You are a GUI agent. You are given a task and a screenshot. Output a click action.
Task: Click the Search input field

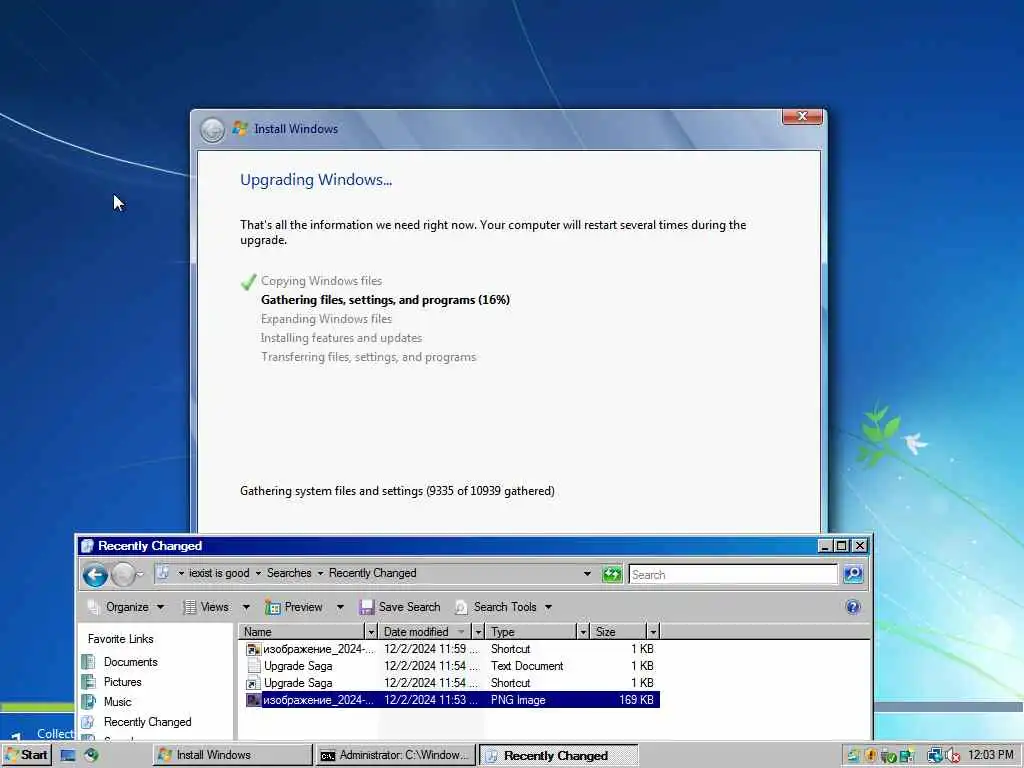(x=733, y=575)
